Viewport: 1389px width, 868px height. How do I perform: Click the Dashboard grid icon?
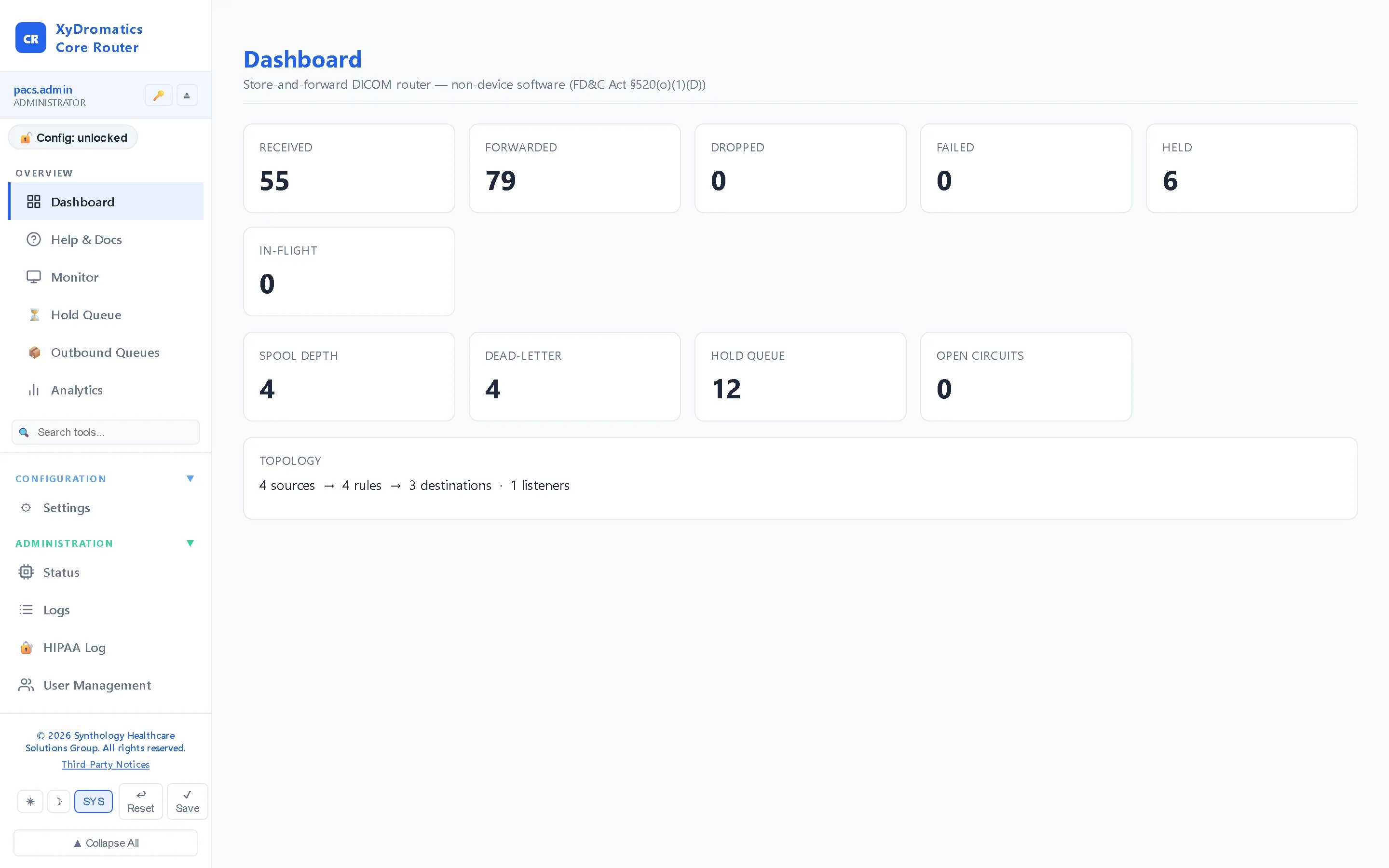point(34,202)
